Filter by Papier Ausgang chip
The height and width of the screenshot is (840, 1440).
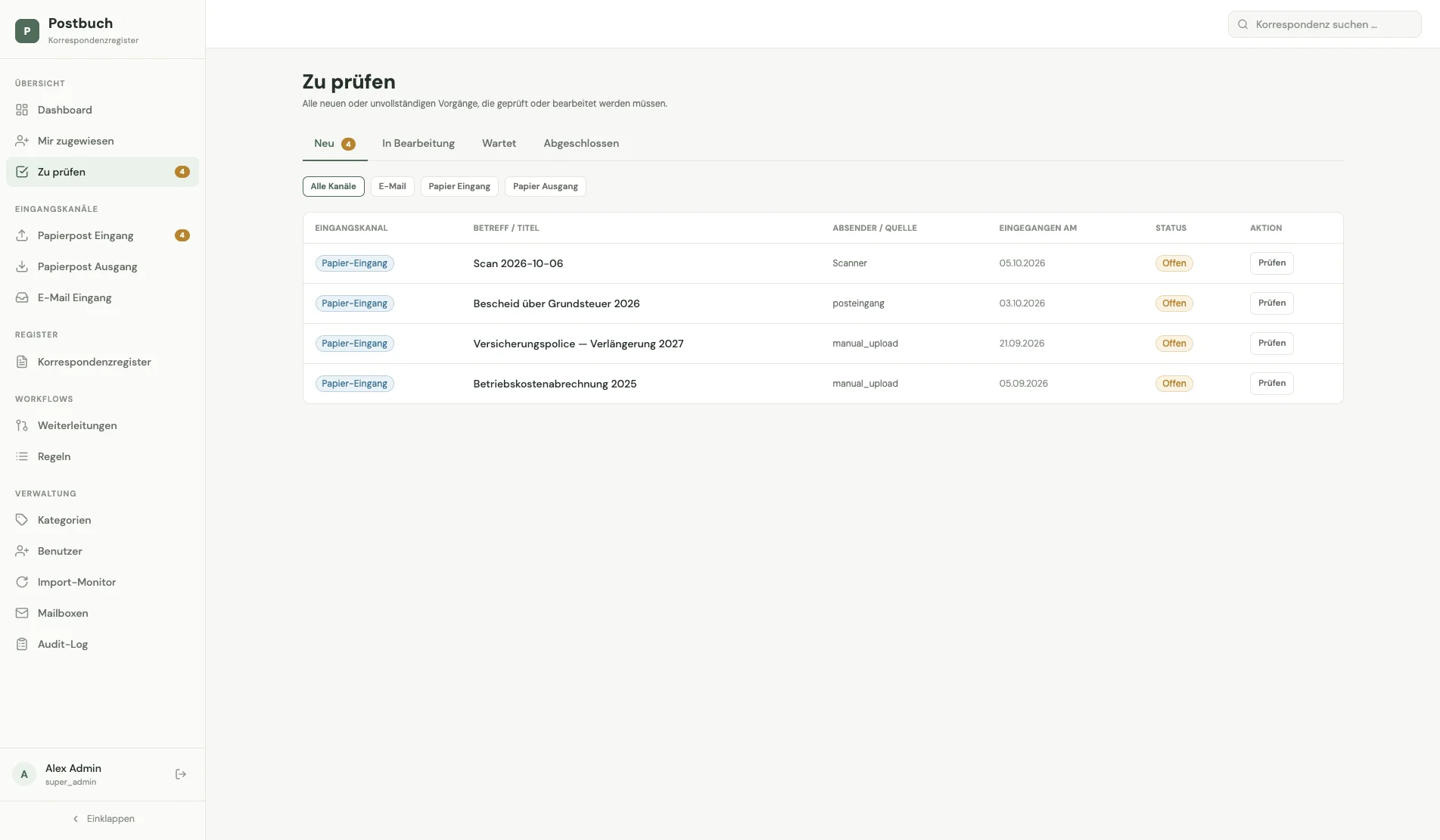point(546,186)
